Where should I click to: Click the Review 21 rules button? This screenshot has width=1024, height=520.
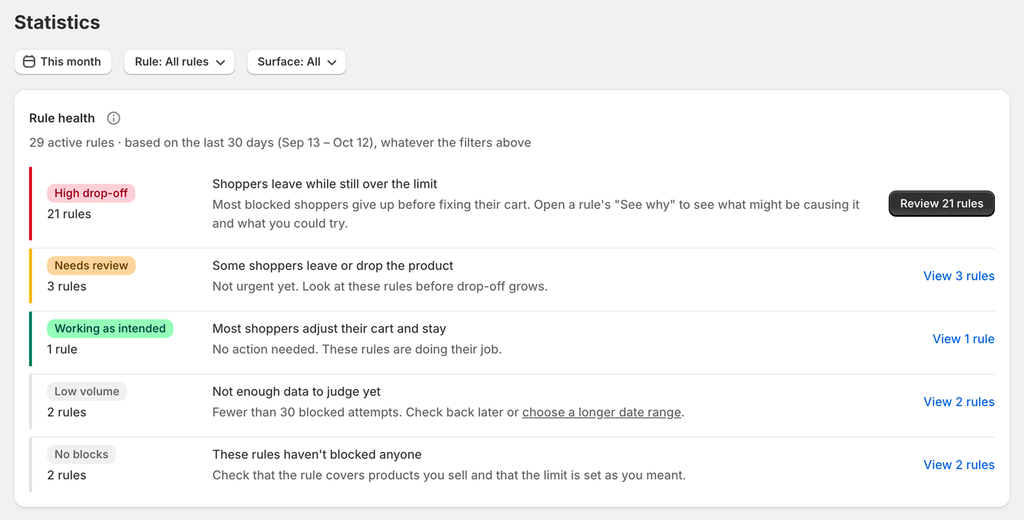tap(942, 204)
